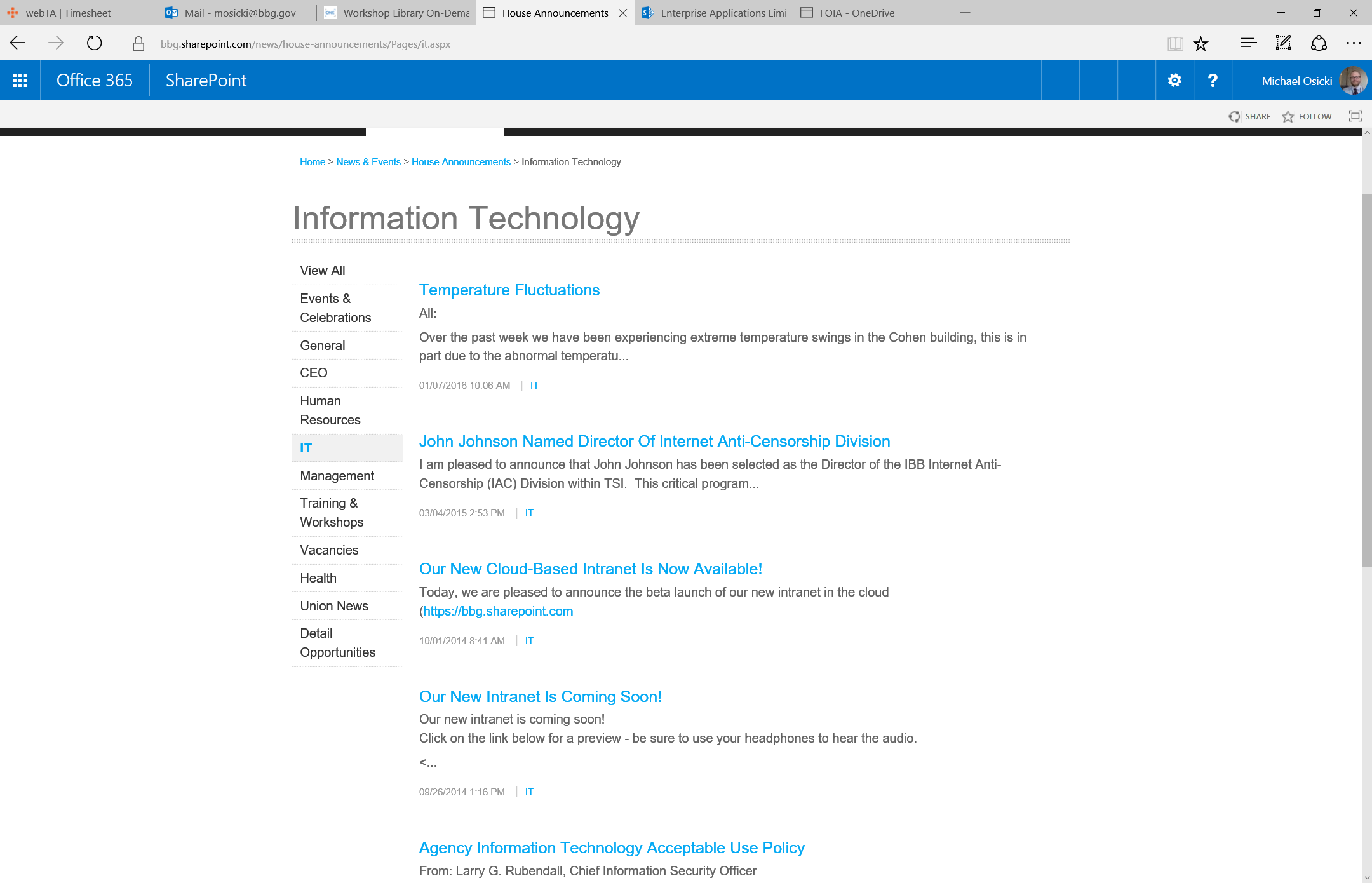Open the Temperature Fluctuations announcement
1372x883 pixels.
tap(509, 290)
